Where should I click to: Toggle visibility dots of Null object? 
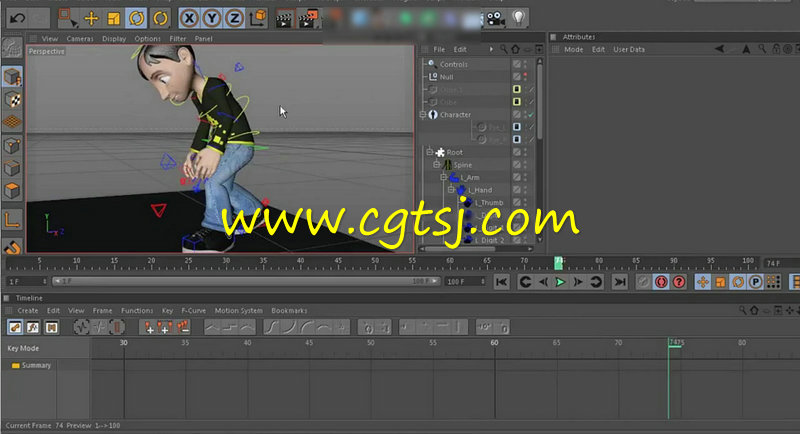[x=526, y=77]
